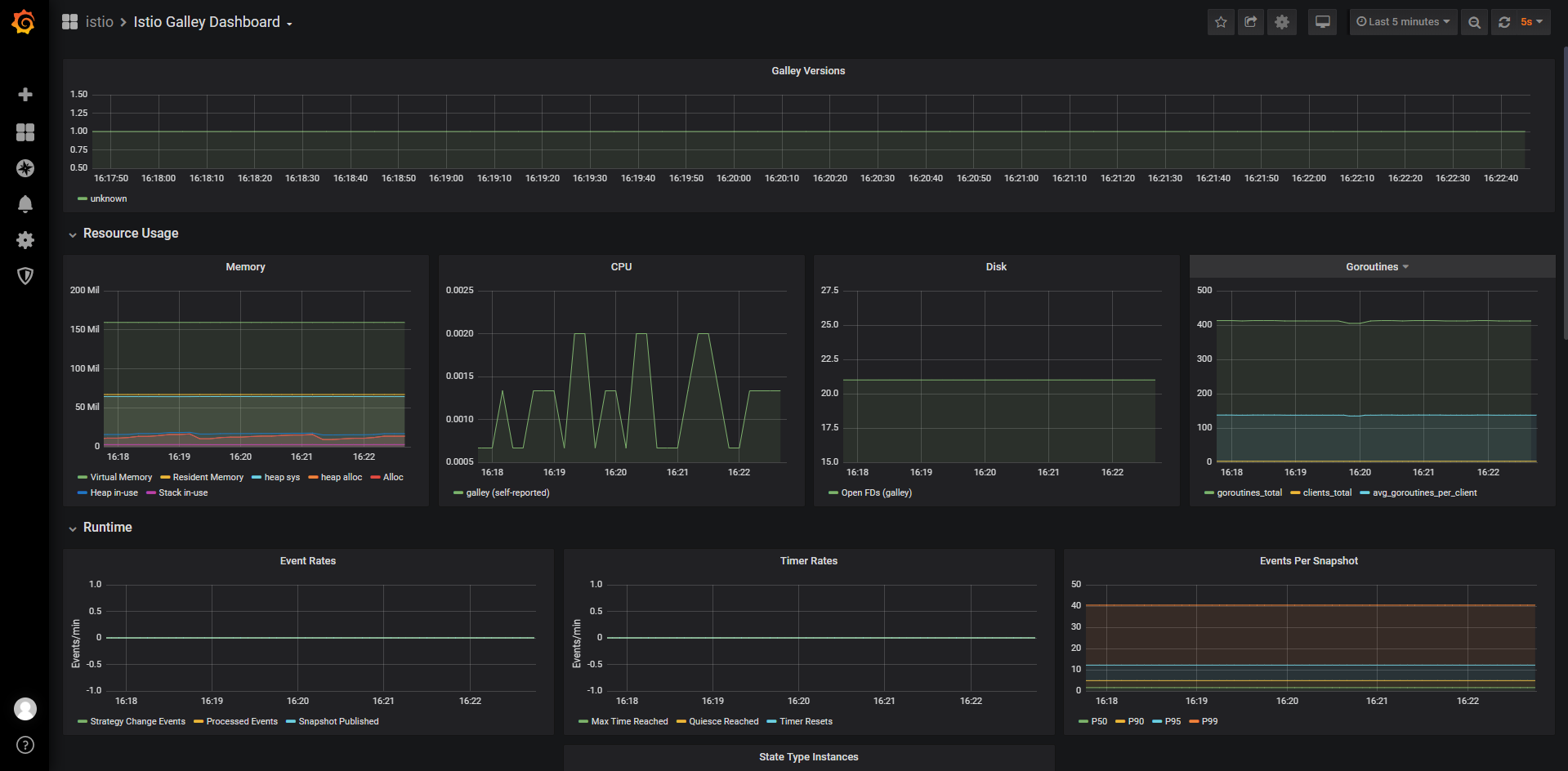The image size is (1568, 771).
Task: Toggle galley (self-reported) CPU series
Action: click(x=507, y=492)
